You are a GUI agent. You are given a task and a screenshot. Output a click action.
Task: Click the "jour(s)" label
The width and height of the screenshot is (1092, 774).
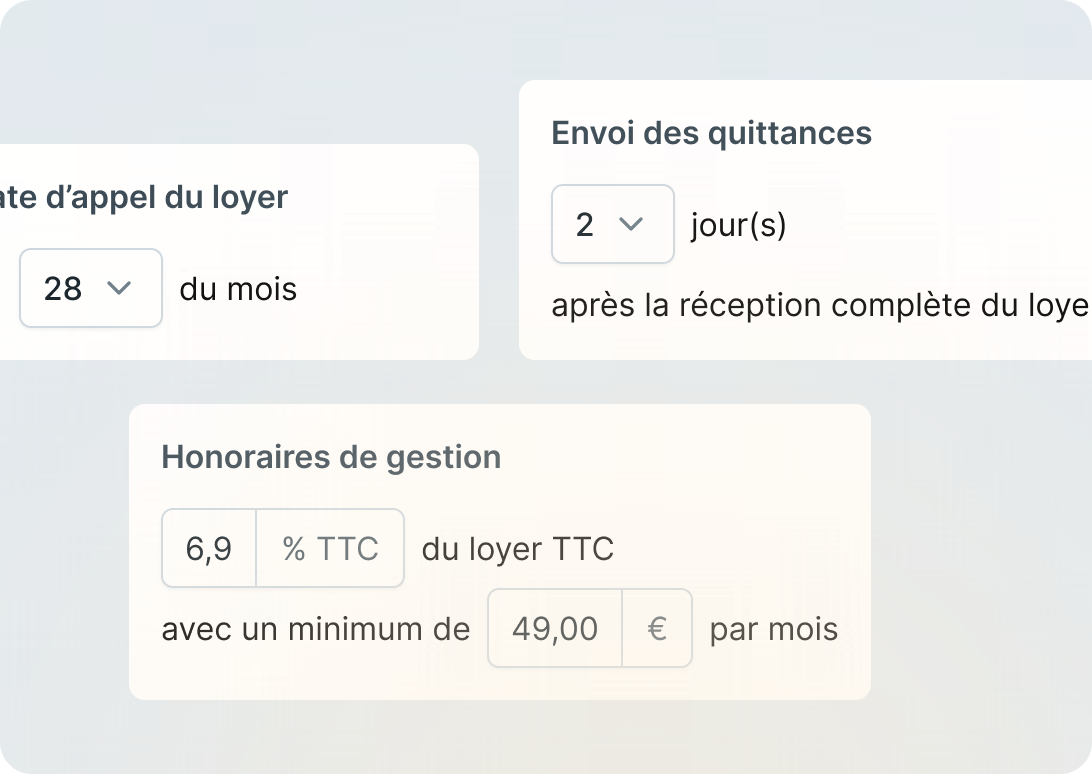pyautogui.click(x=738, y=225)
